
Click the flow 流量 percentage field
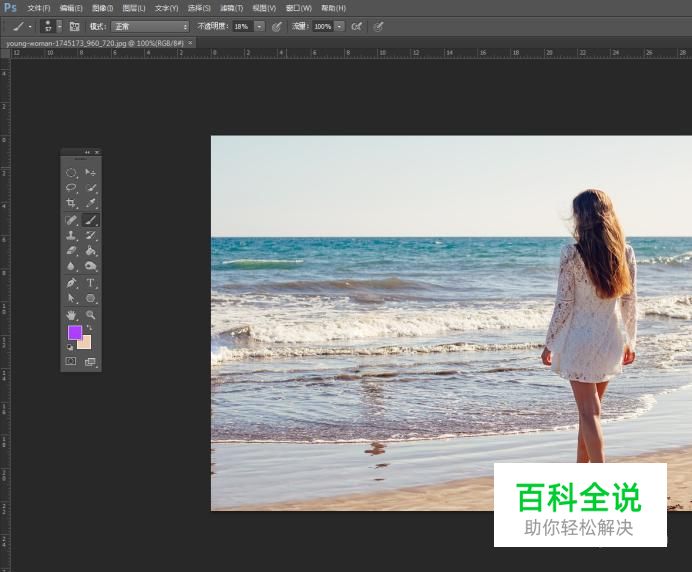[x=322, y=26]
